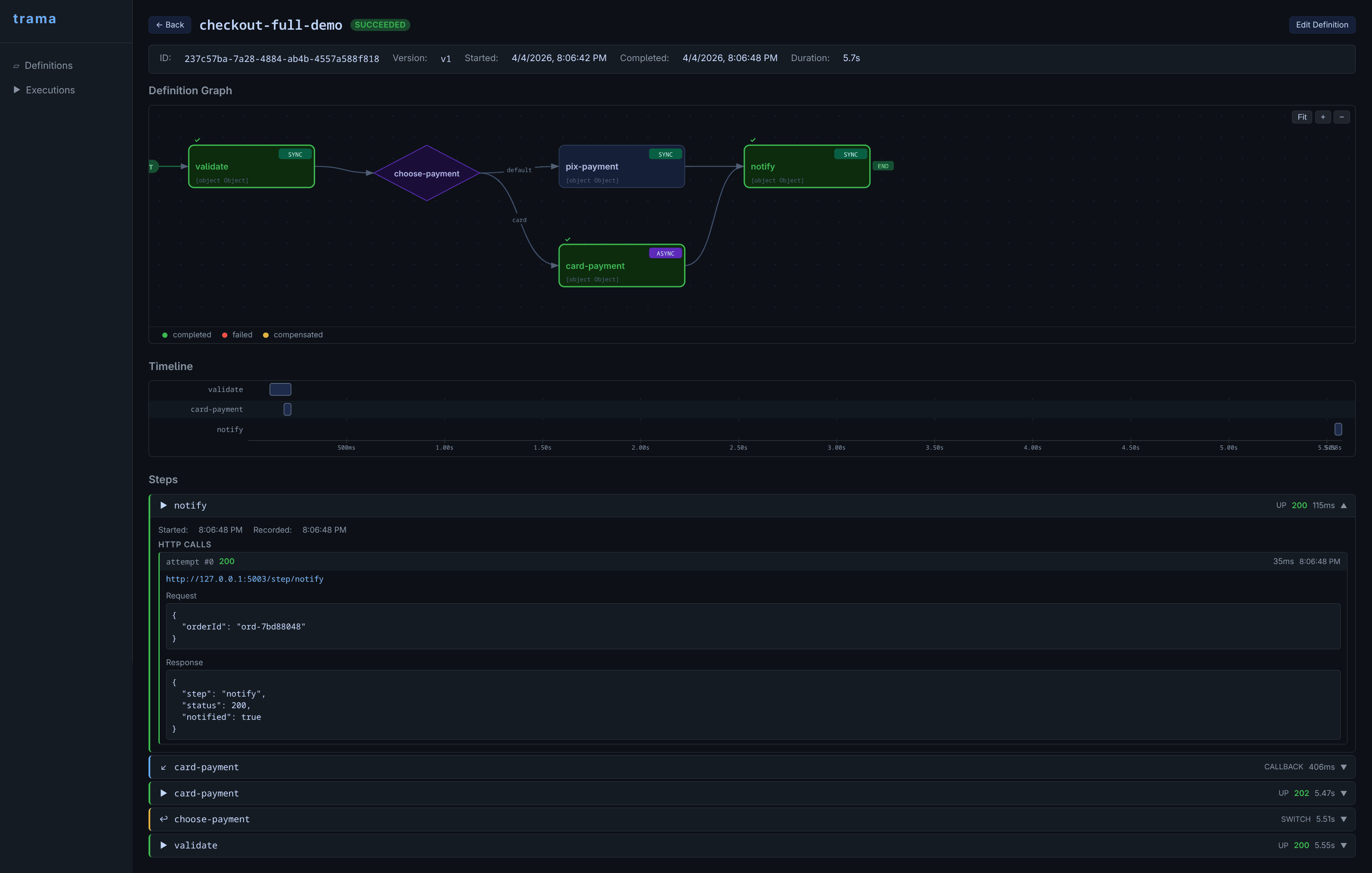Click the play icon on card-payment 202 step

pyautogui.click(x=164, y=793)
